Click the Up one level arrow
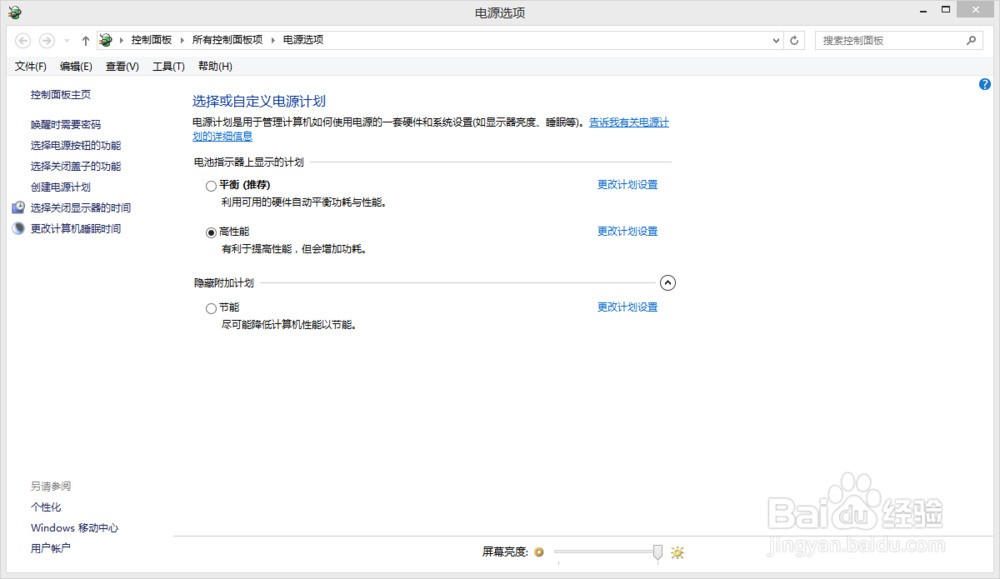This screenshot has height=579, width=1000. point(85,40)
